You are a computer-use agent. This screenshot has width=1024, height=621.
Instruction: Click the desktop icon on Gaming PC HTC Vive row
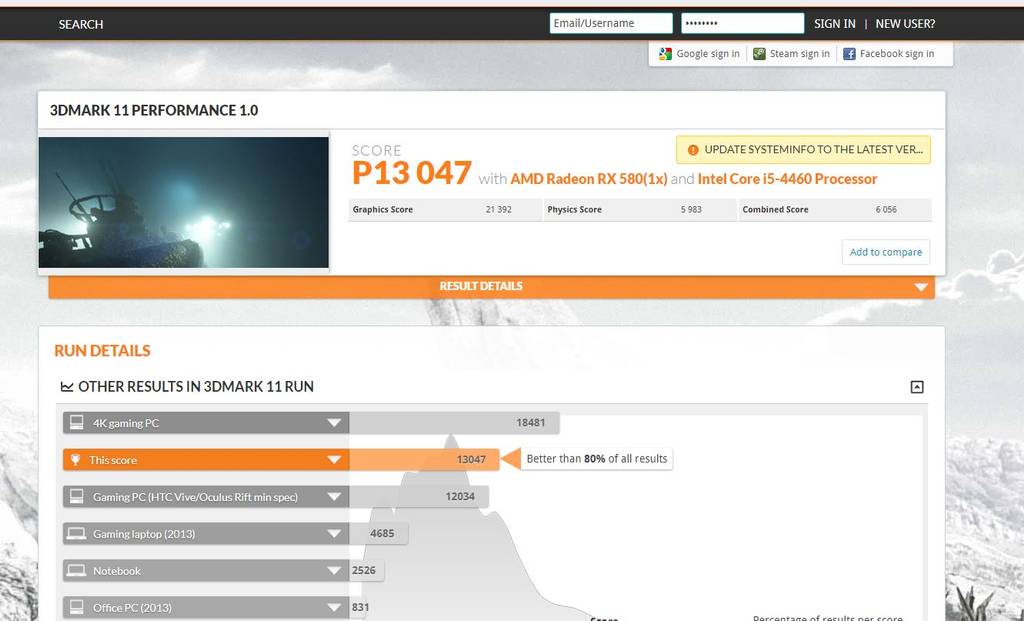point(76,496)
